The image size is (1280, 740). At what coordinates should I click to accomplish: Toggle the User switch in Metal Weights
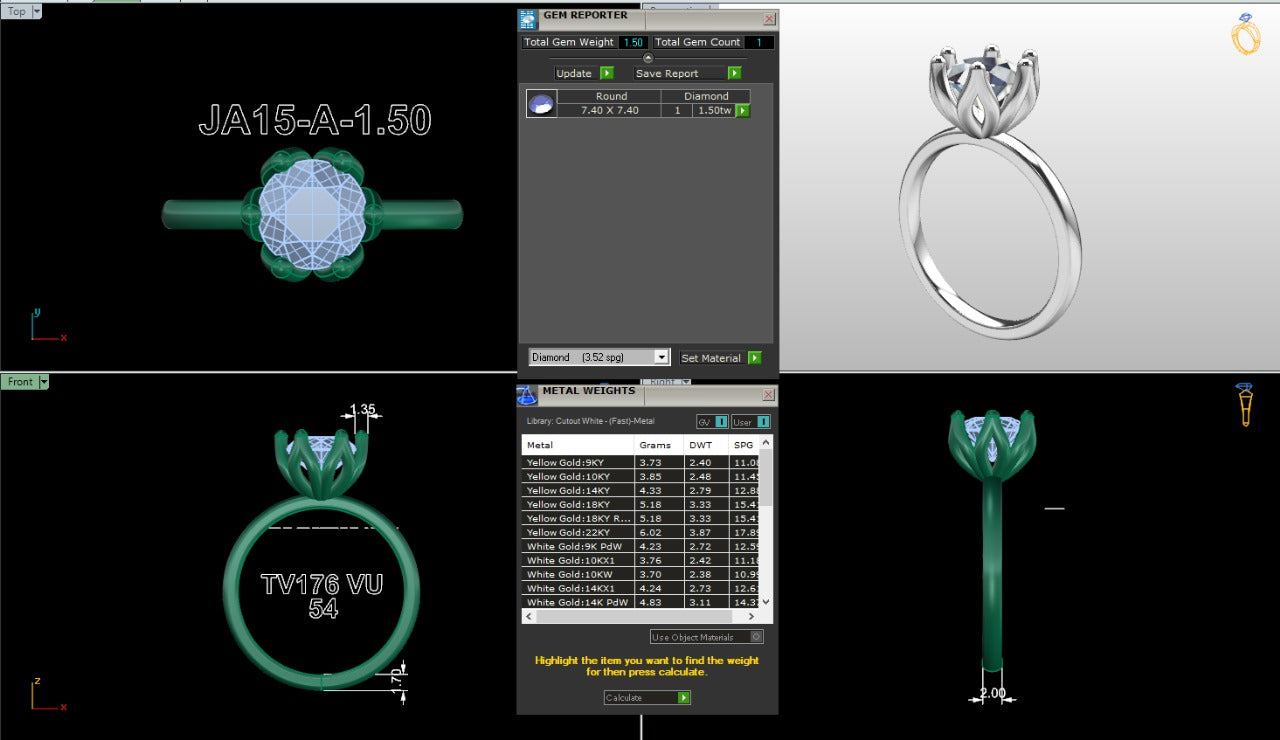[x=750, y=422]
